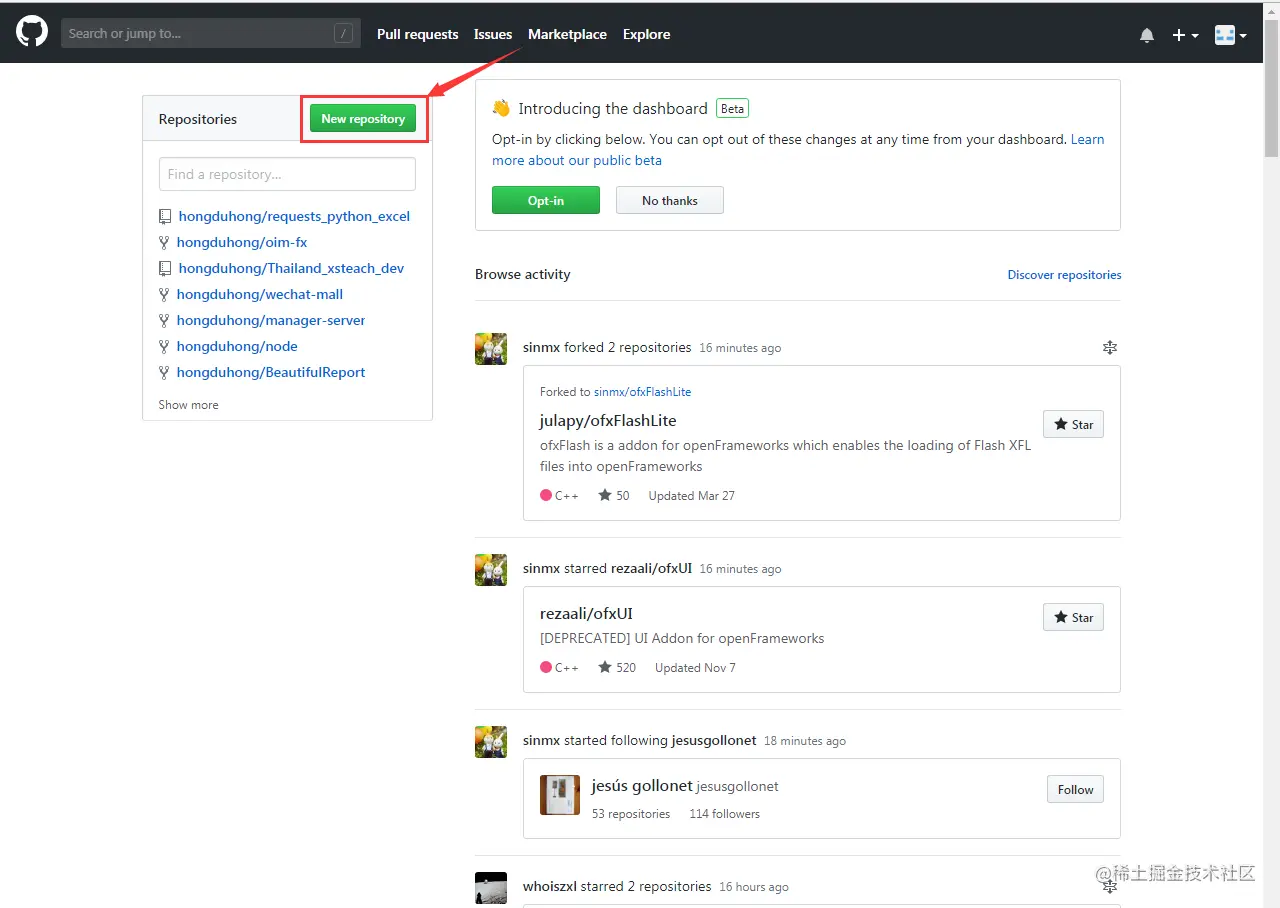The image size is (1280, 908).
Task: Click the 114 followers text
Action: [725, 814]
